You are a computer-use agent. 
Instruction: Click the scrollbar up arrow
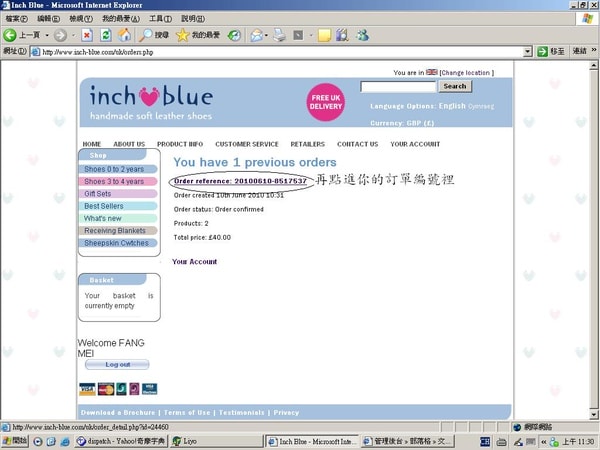(x=593, y=66)
